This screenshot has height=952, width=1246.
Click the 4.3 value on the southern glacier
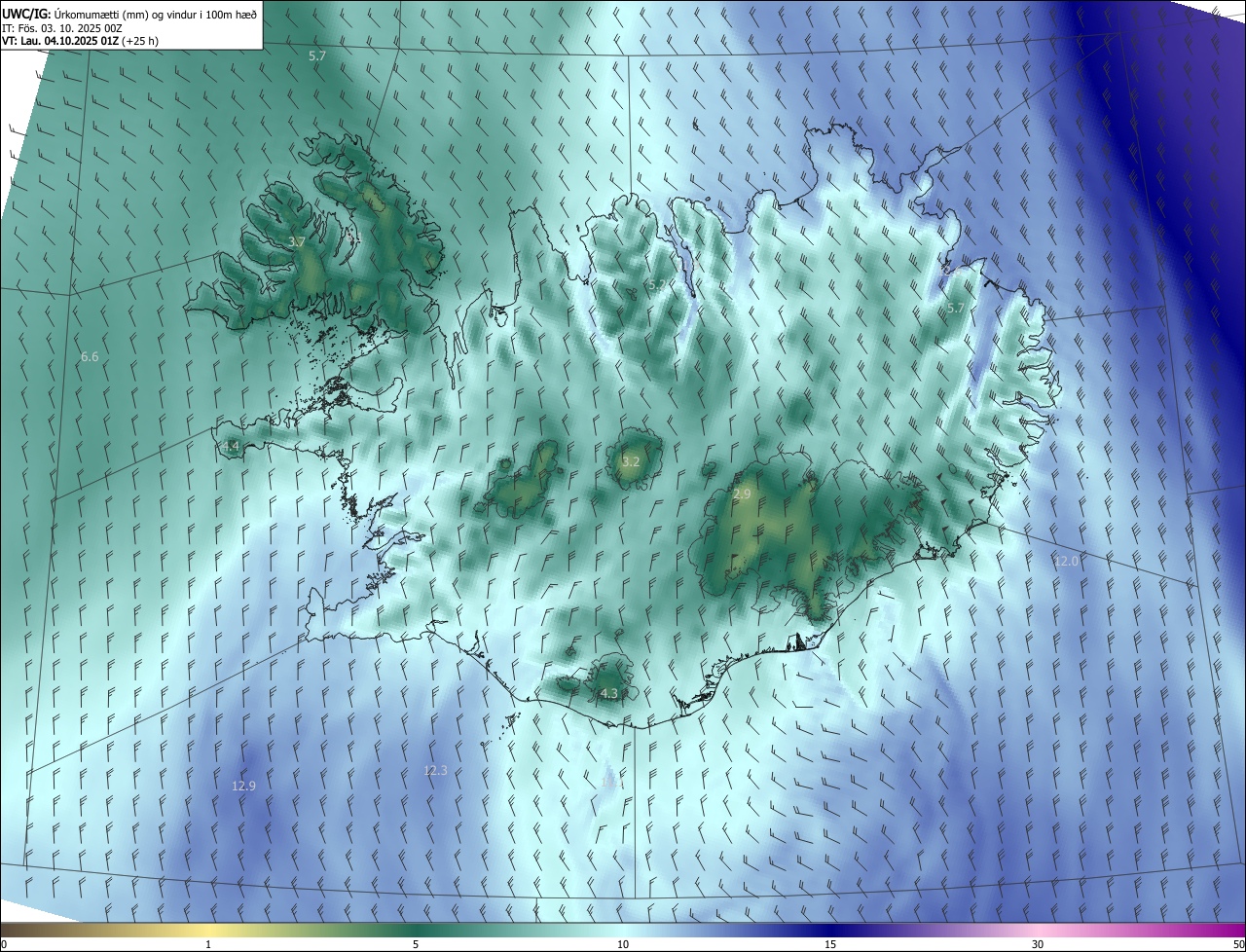pos(608,694)
